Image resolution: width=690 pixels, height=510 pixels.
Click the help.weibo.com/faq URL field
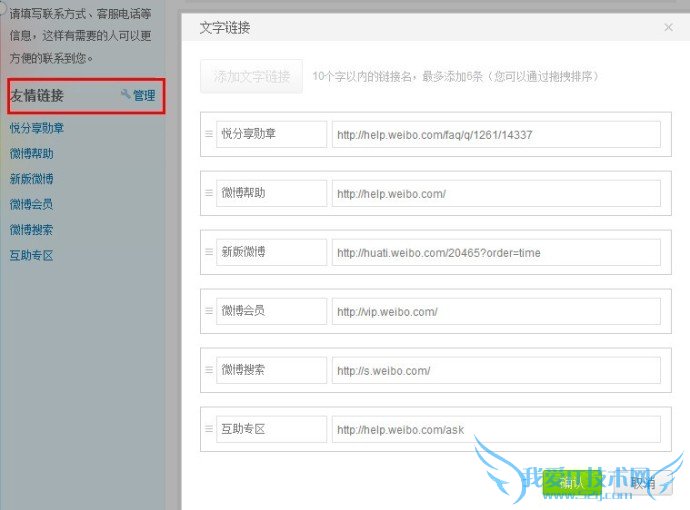(496, 134)
